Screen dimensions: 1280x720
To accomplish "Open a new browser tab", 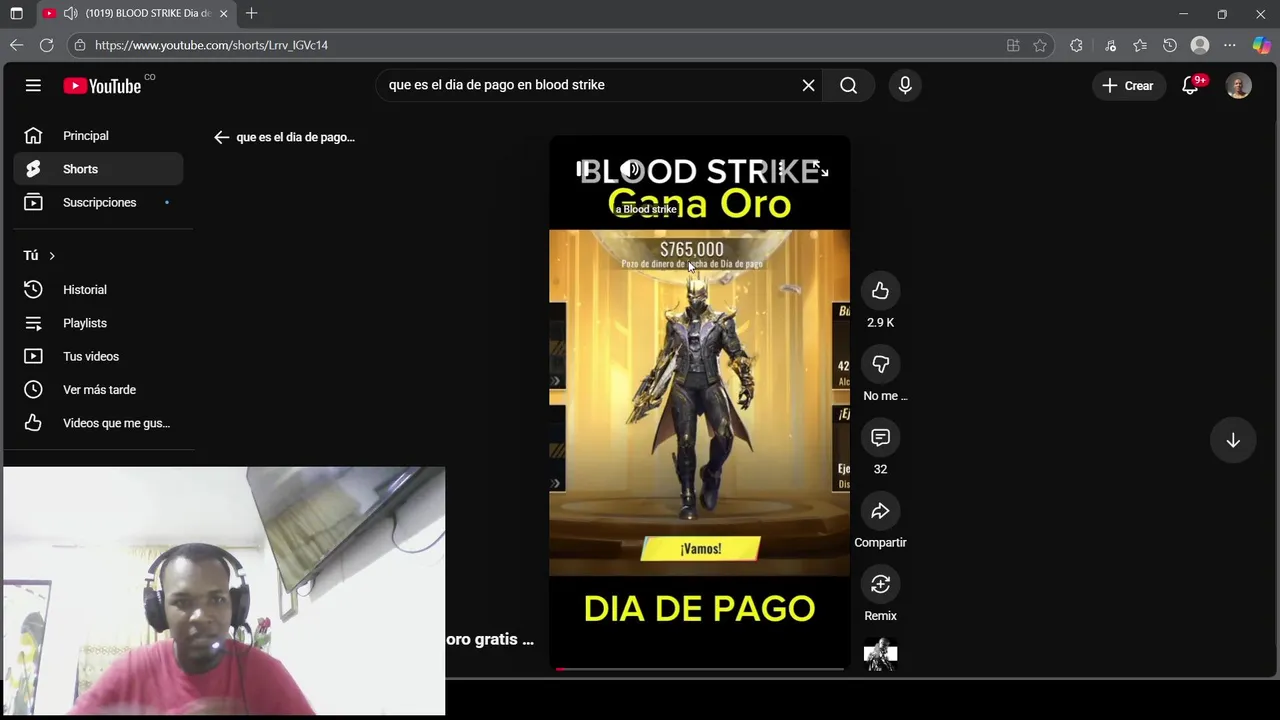I will (251, 13).
